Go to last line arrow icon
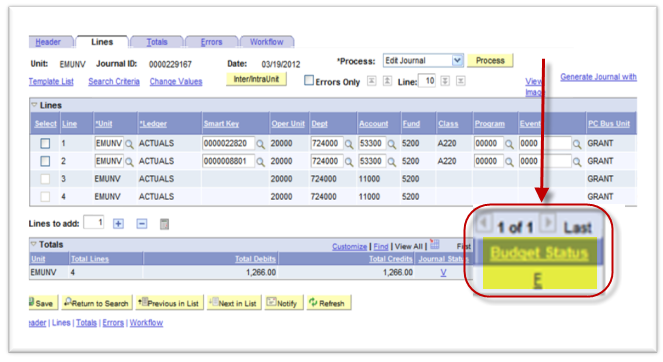The width and height of the screenshot is (663, 362). pos(461,80)
